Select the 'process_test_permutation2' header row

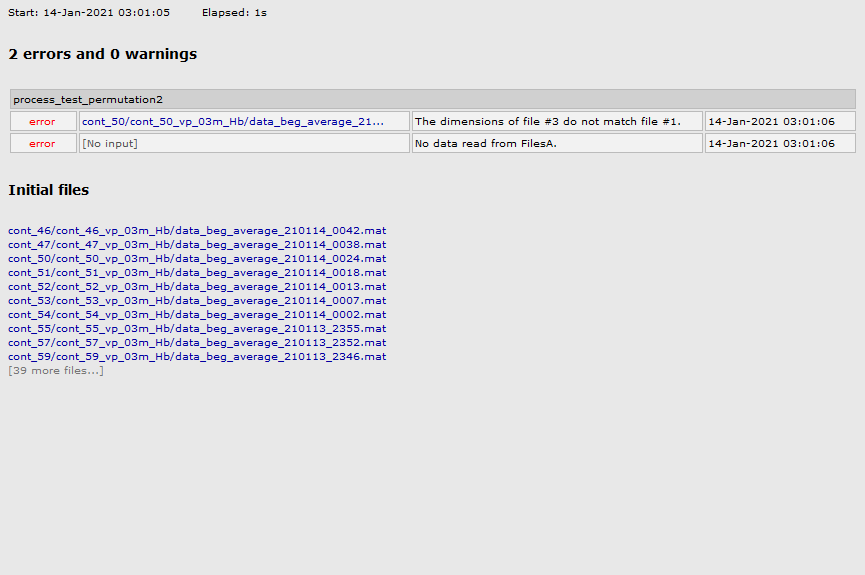tap(432, 99)
